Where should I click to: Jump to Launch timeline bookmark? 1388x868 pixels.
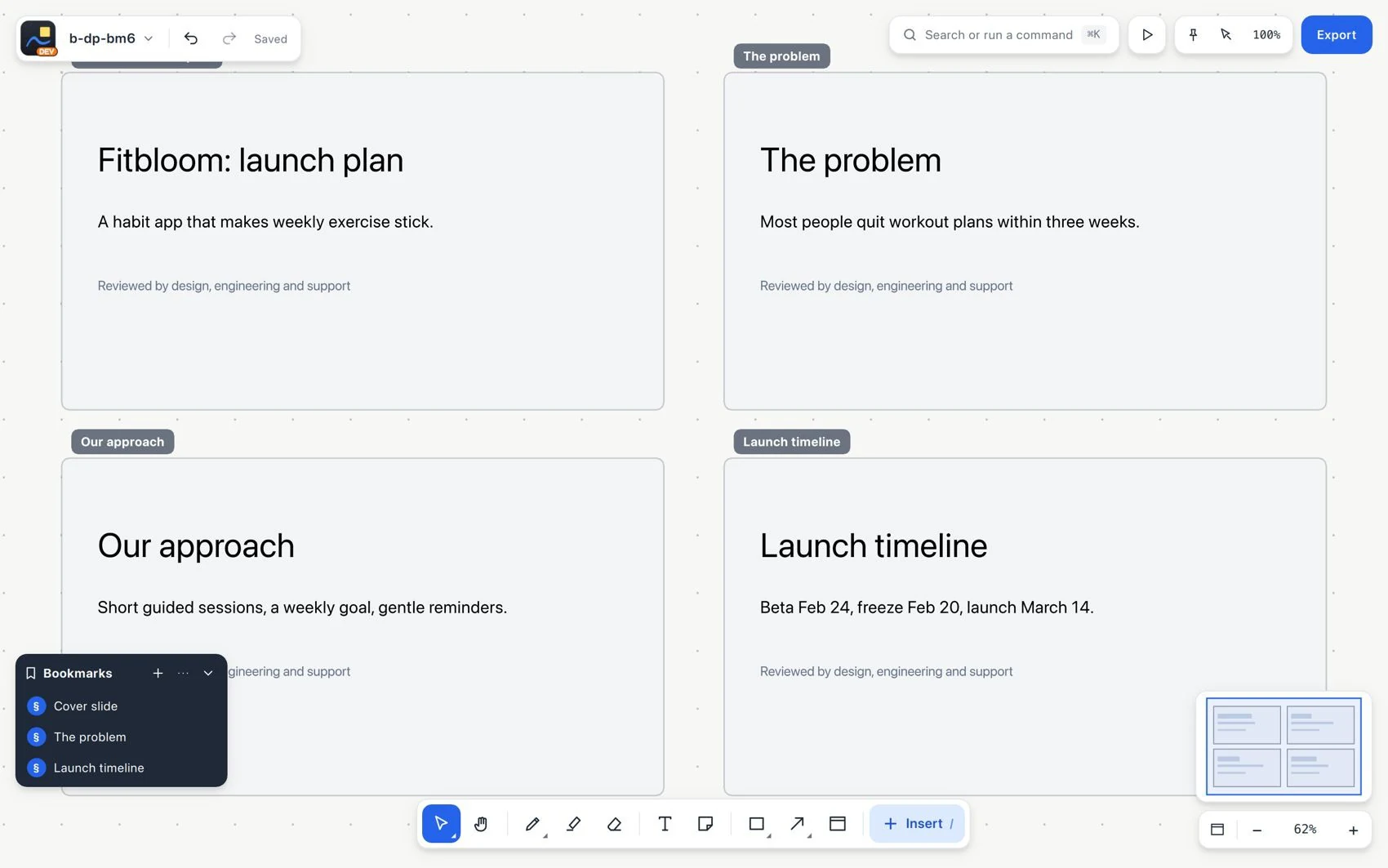(x=121, y=768)
